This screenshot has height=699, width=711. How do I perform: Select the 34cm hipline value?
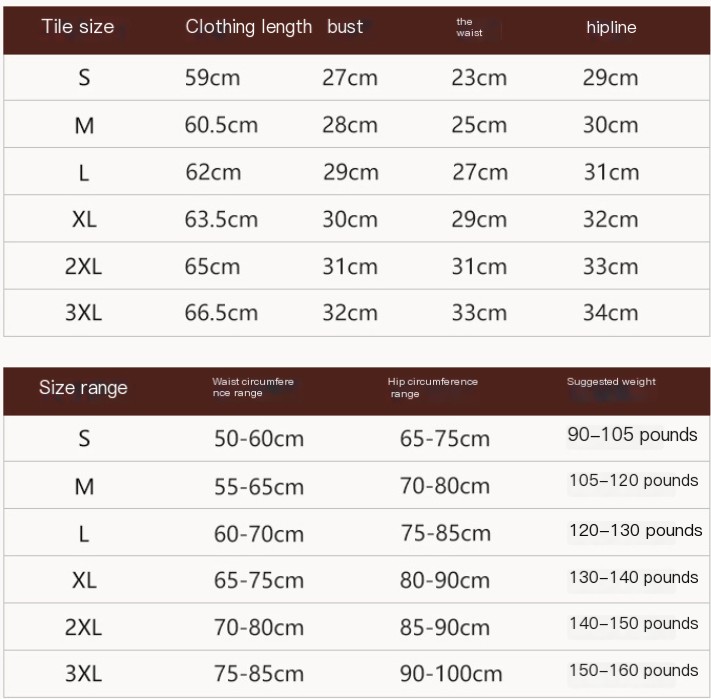[611, 313]
